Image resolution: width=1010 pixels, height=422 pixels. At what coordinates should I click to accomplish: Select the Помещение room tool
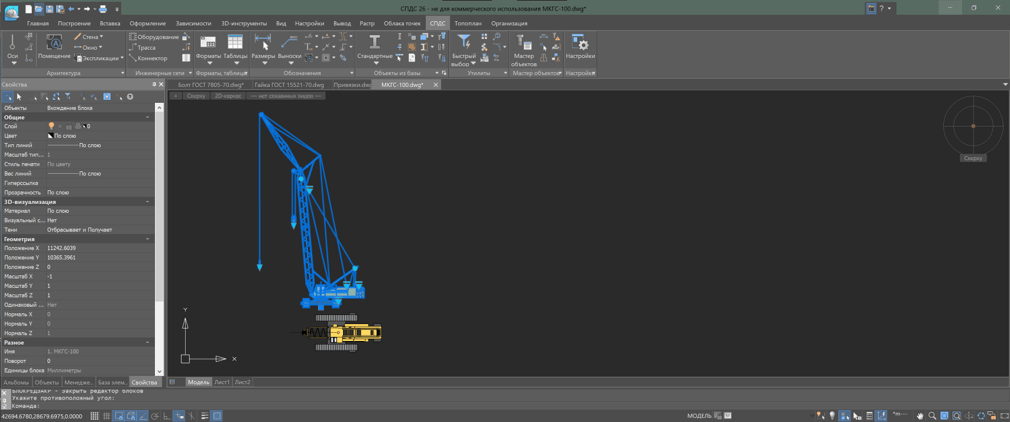click(x=54, y=47)
